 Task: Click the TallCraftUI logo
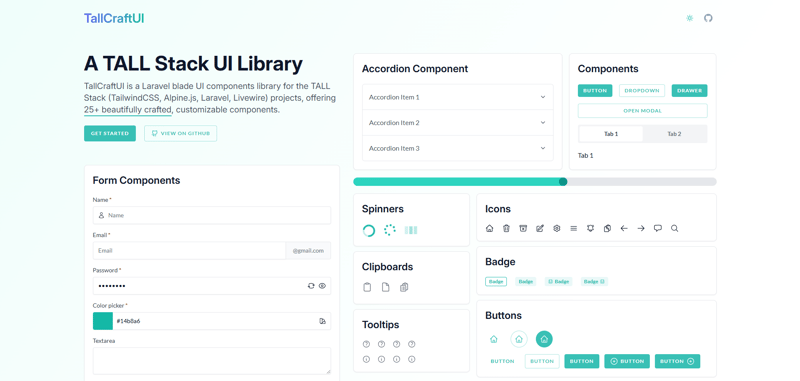[114, 18]
